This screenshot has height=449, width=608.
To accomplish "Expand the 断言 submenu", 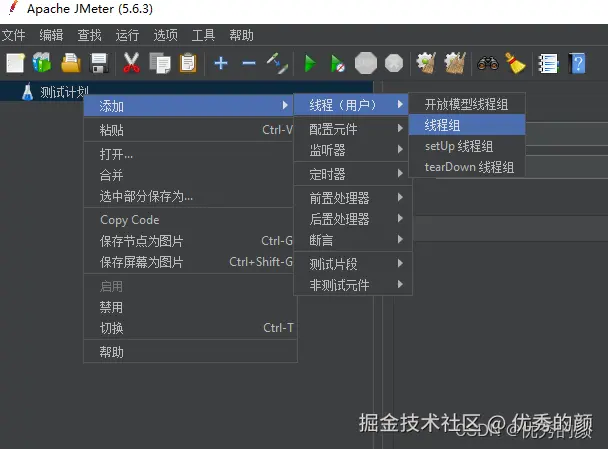I will [351, 240].
